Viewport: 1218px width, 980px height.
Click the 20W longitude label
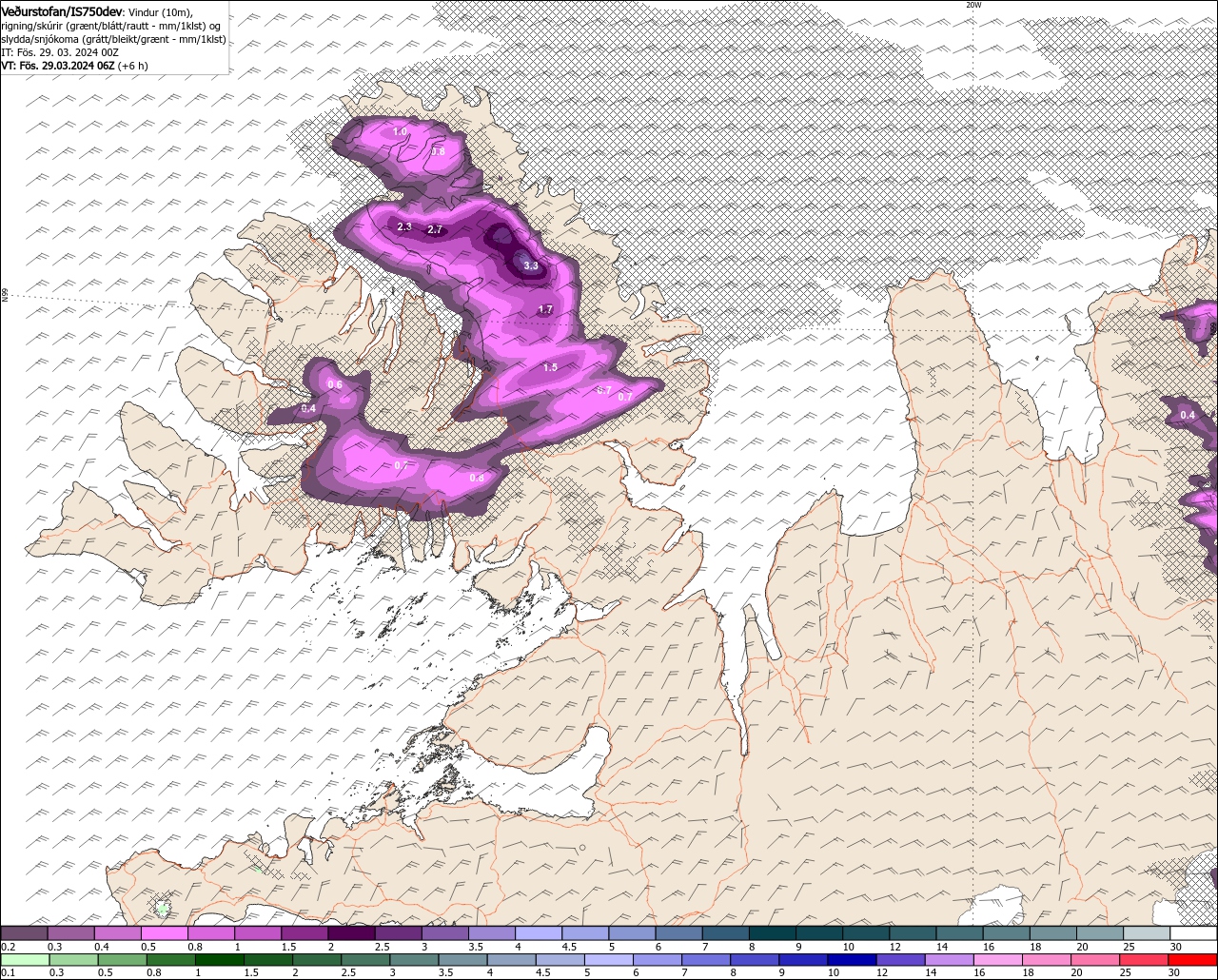972,5
